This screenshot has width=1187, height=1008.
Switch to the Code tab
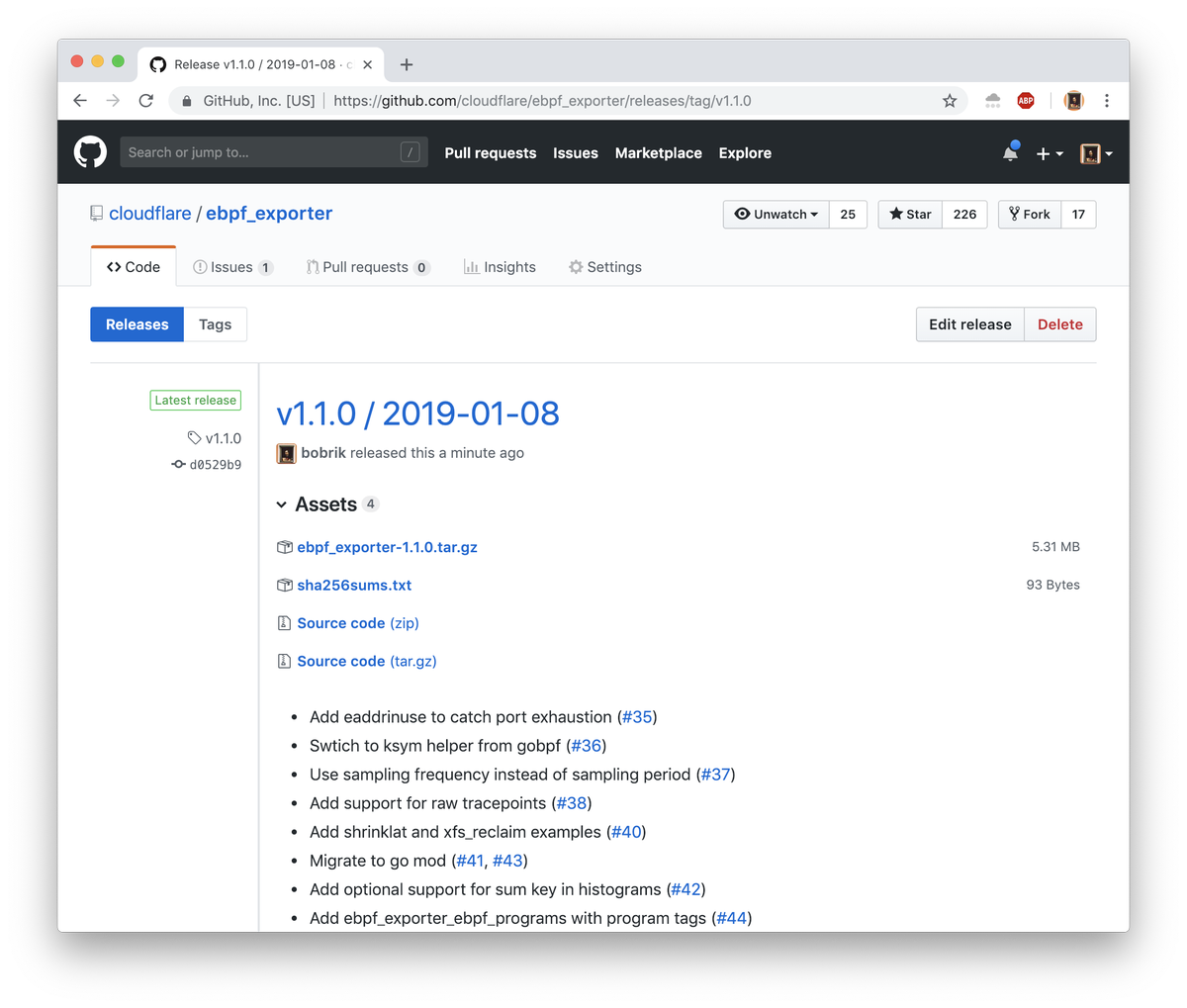coord(134,267)
